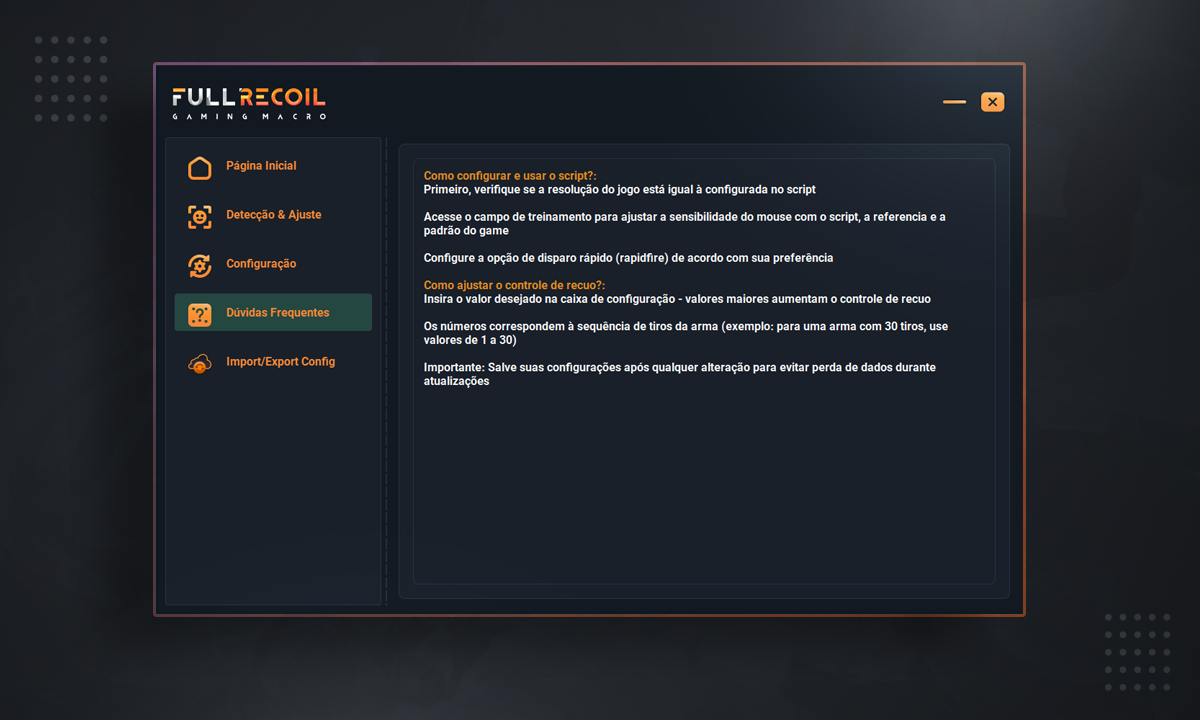This screenshot has height=720, width=1200.
Task: Click the text 'Os números correspondem à sequência'
Action: pos(685,333)
